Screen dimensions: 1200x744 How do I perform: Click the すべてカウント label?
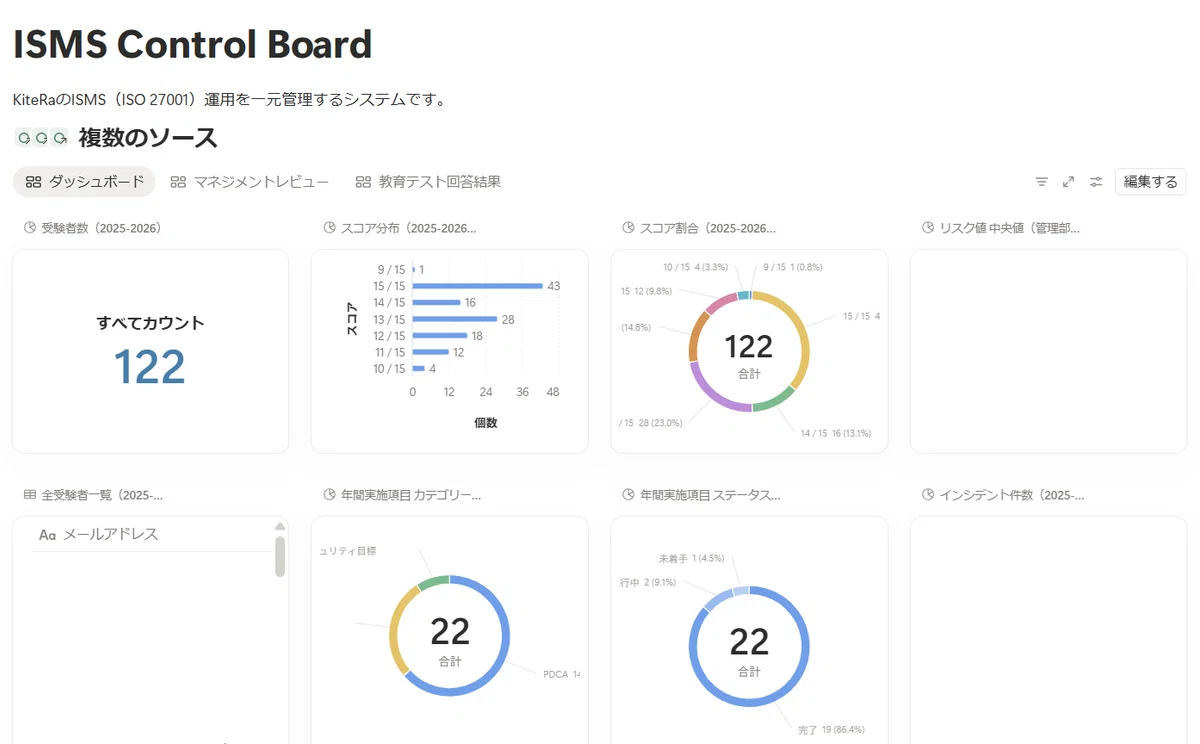(x=150, y=323)
